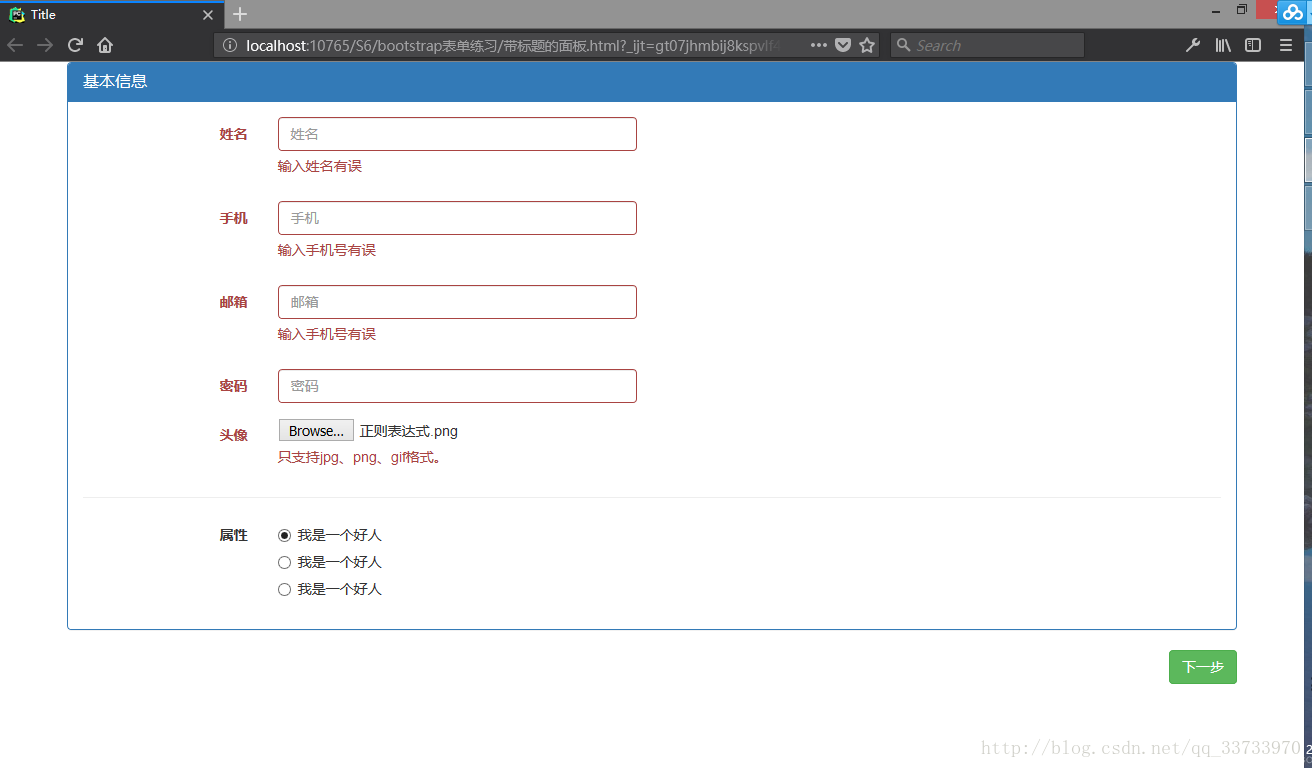Click the browser back arrow
Image resolution: width=1312 pixels, height=768 pixels.
(x=15, y=45)
